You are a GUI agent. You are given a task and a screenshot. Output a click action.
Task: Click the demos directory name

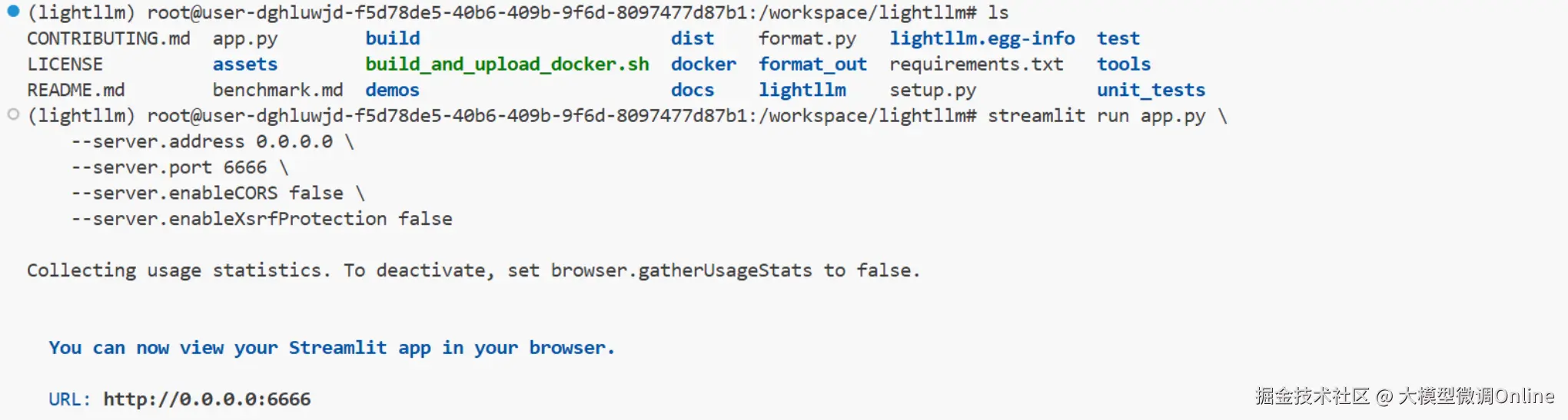point(392,90)
